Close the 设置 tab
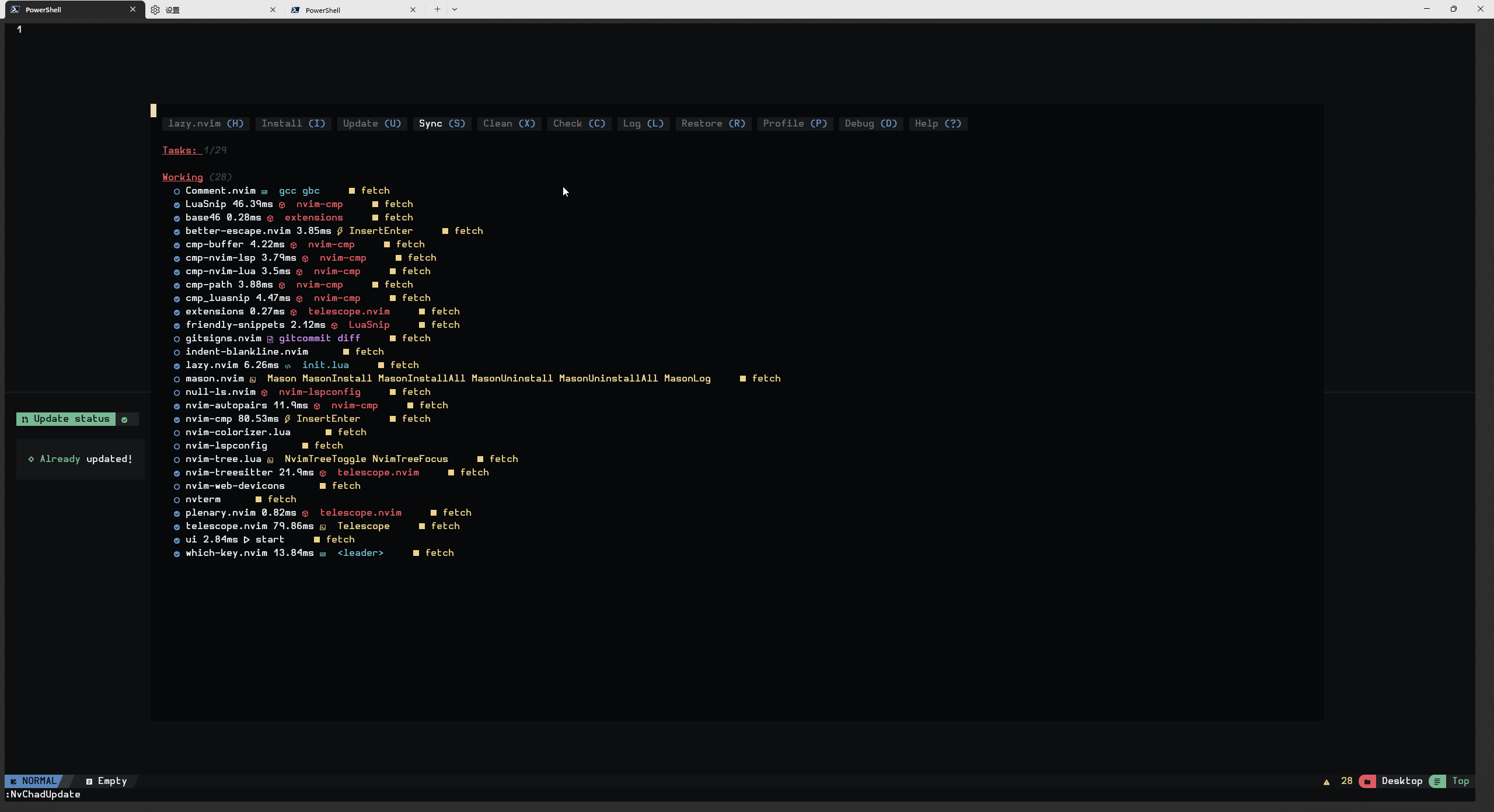The height and width of the screenshot is (812, 1494). [x=273, y=10]
